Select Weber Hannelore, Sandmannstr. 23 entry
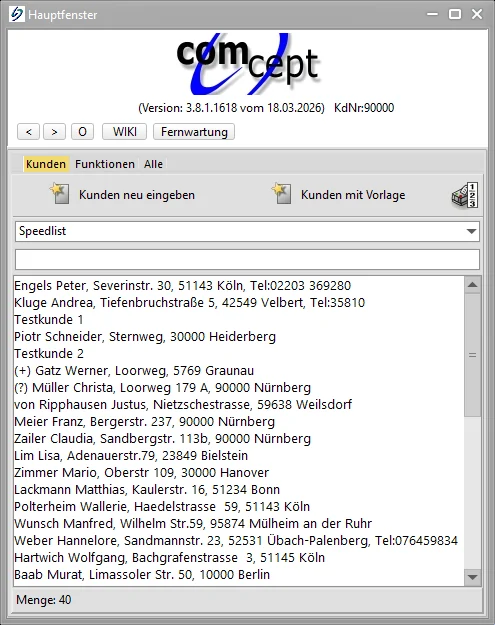Viewport: 495px width, 625px height. pyautogui.click(x=239, y=540)
